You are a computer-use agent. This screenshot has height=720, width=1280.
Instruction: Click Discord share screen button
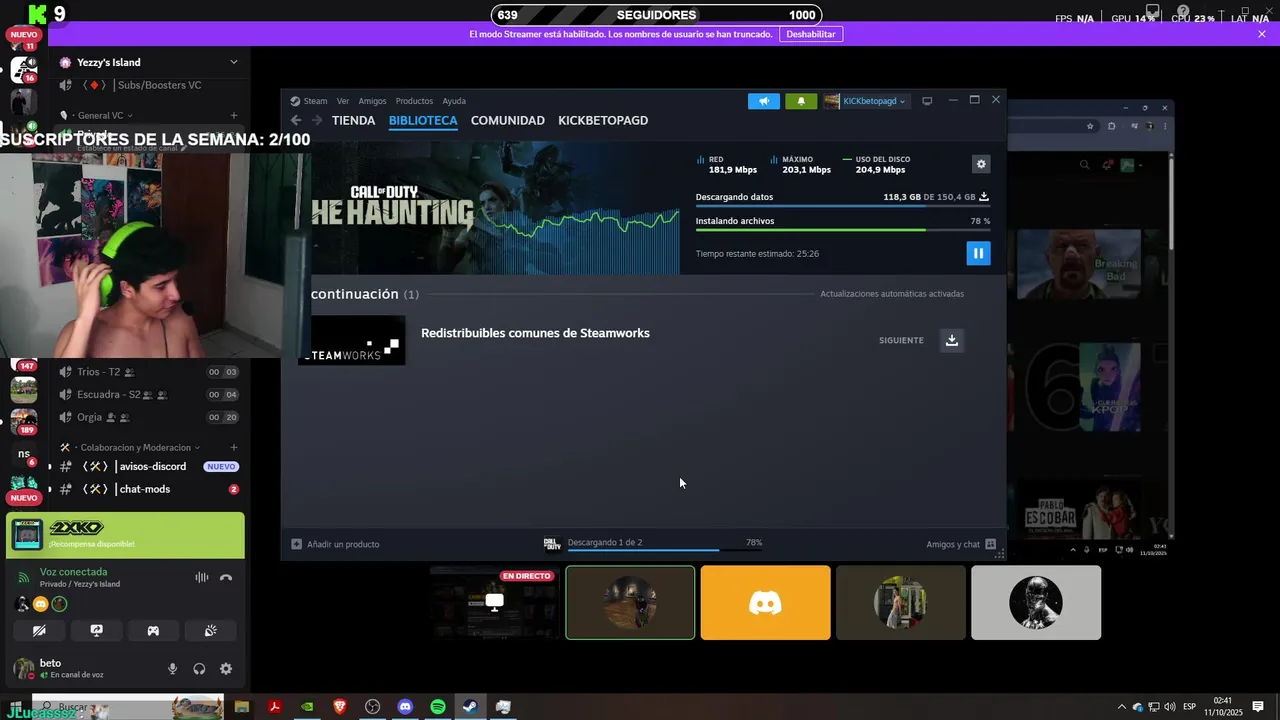coord(96,631)
